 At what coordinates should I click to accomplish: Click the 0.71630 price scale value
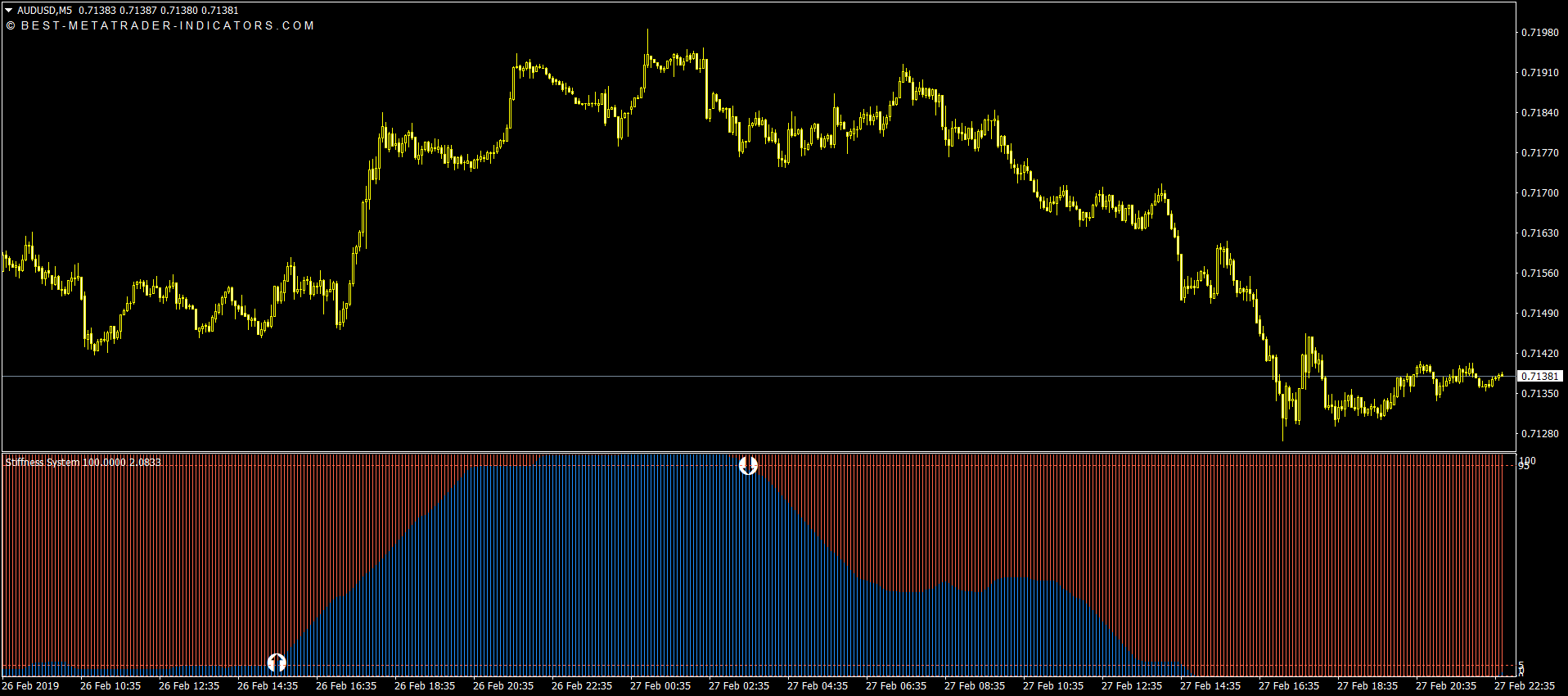point(1539,233)
